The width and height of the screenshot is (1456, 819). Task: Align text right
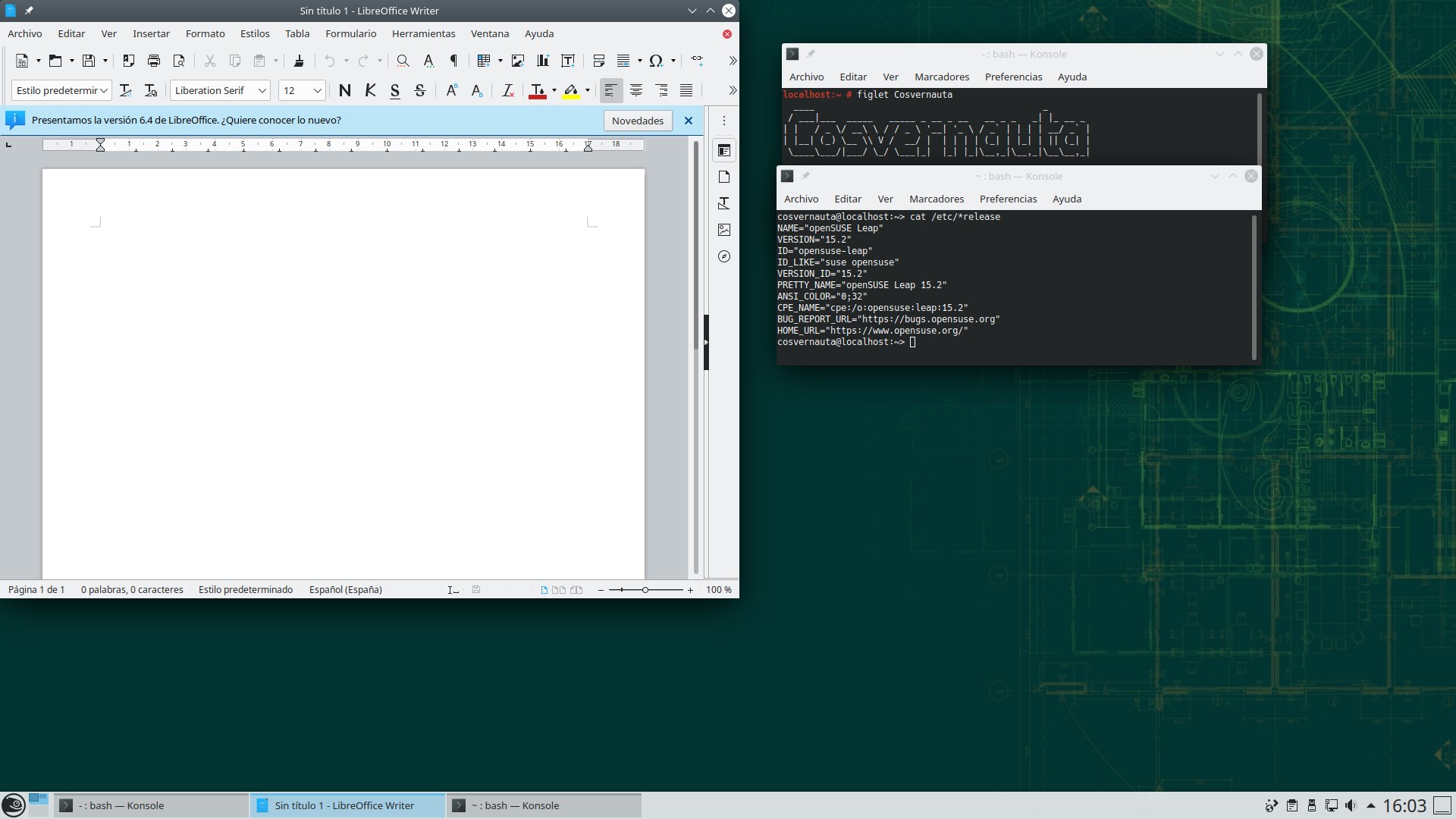click(661, 90)
